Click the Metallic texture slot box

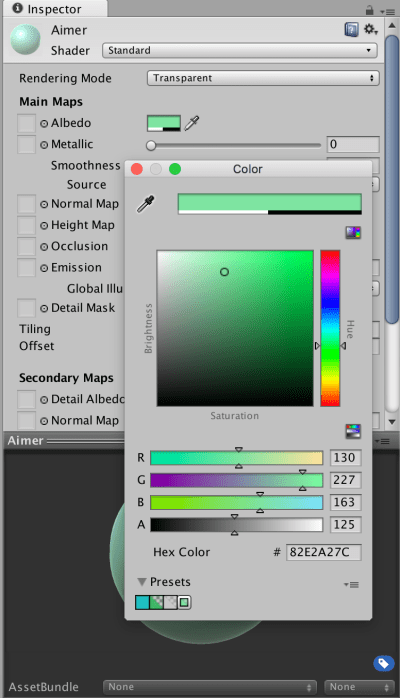[26, 145]
